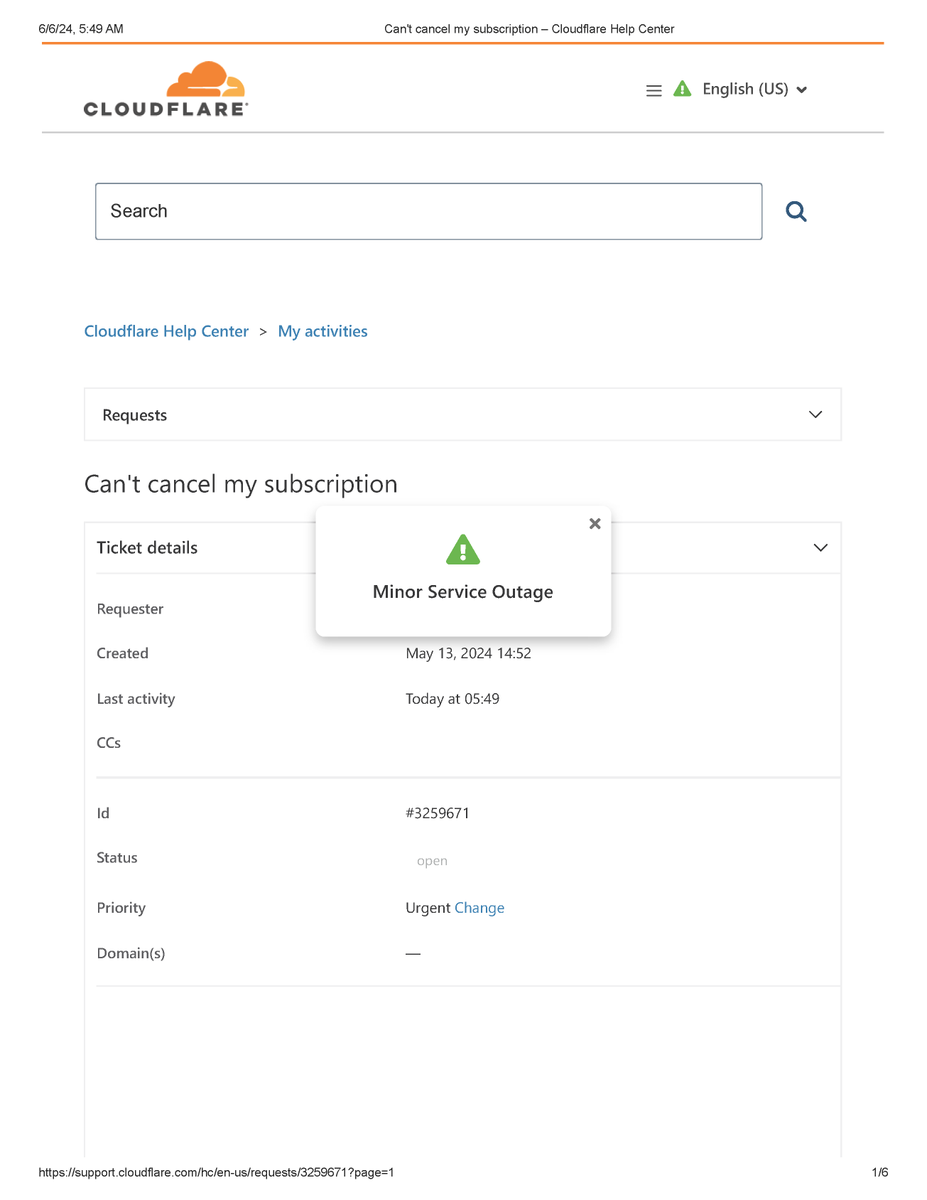This screenshot has width=927, height=1200.
Task: Open the Cloudflare Help Center breadcrumb link
Action: (166, 331)
